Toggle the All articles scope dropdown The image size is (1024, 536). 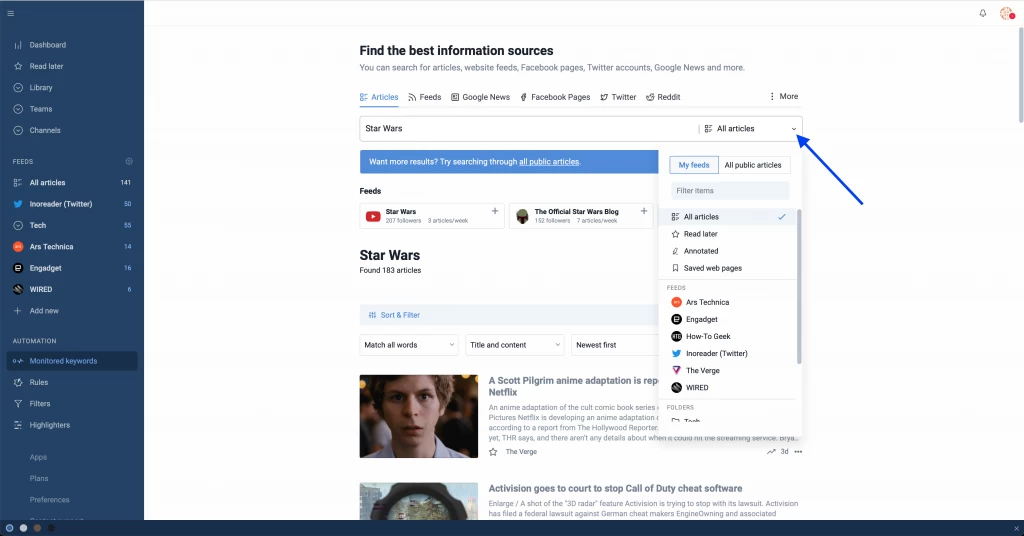[x=750, y=129]
